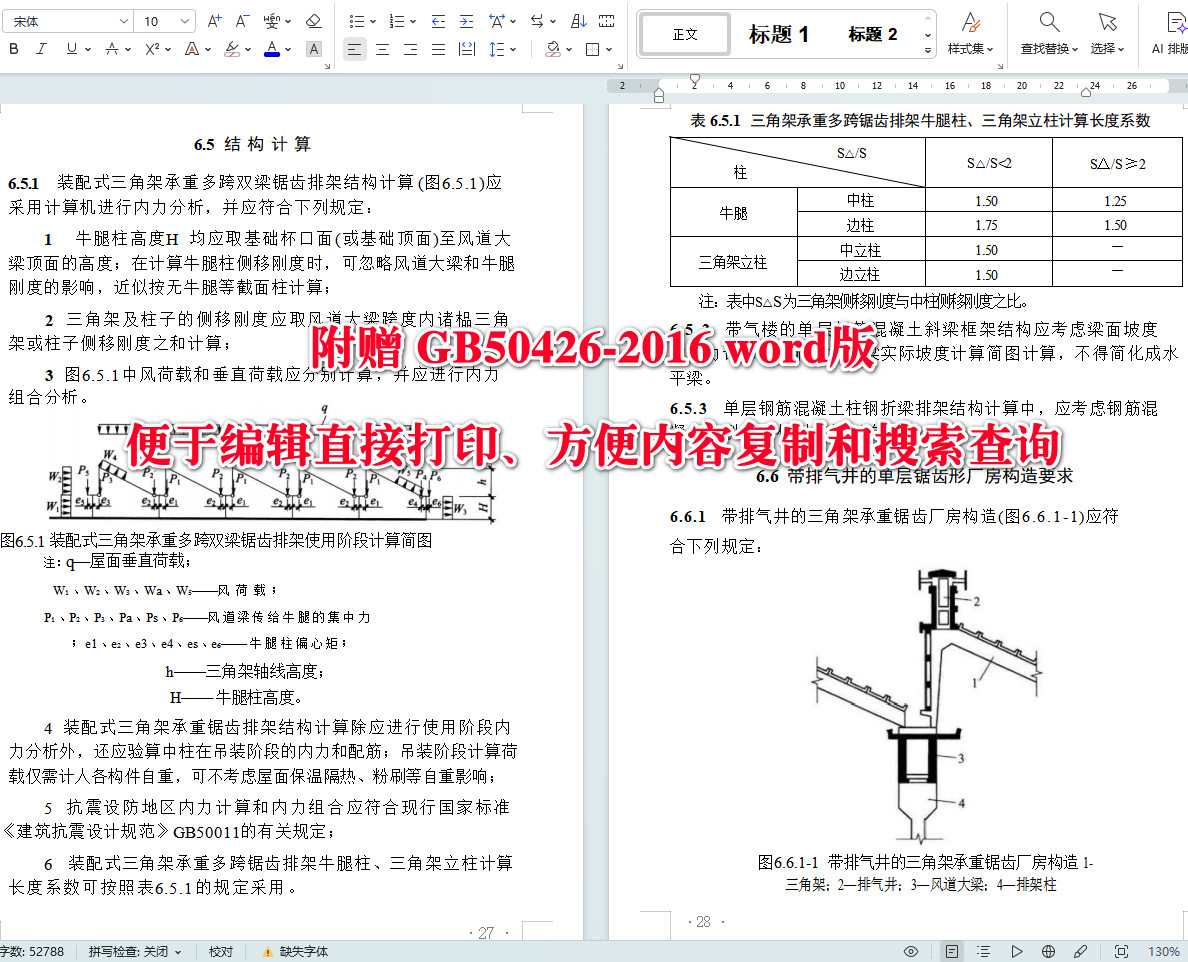1188x962 pixels.
Task: Click the pen/writing mode icon in status bar
Action: point(1081,951)
